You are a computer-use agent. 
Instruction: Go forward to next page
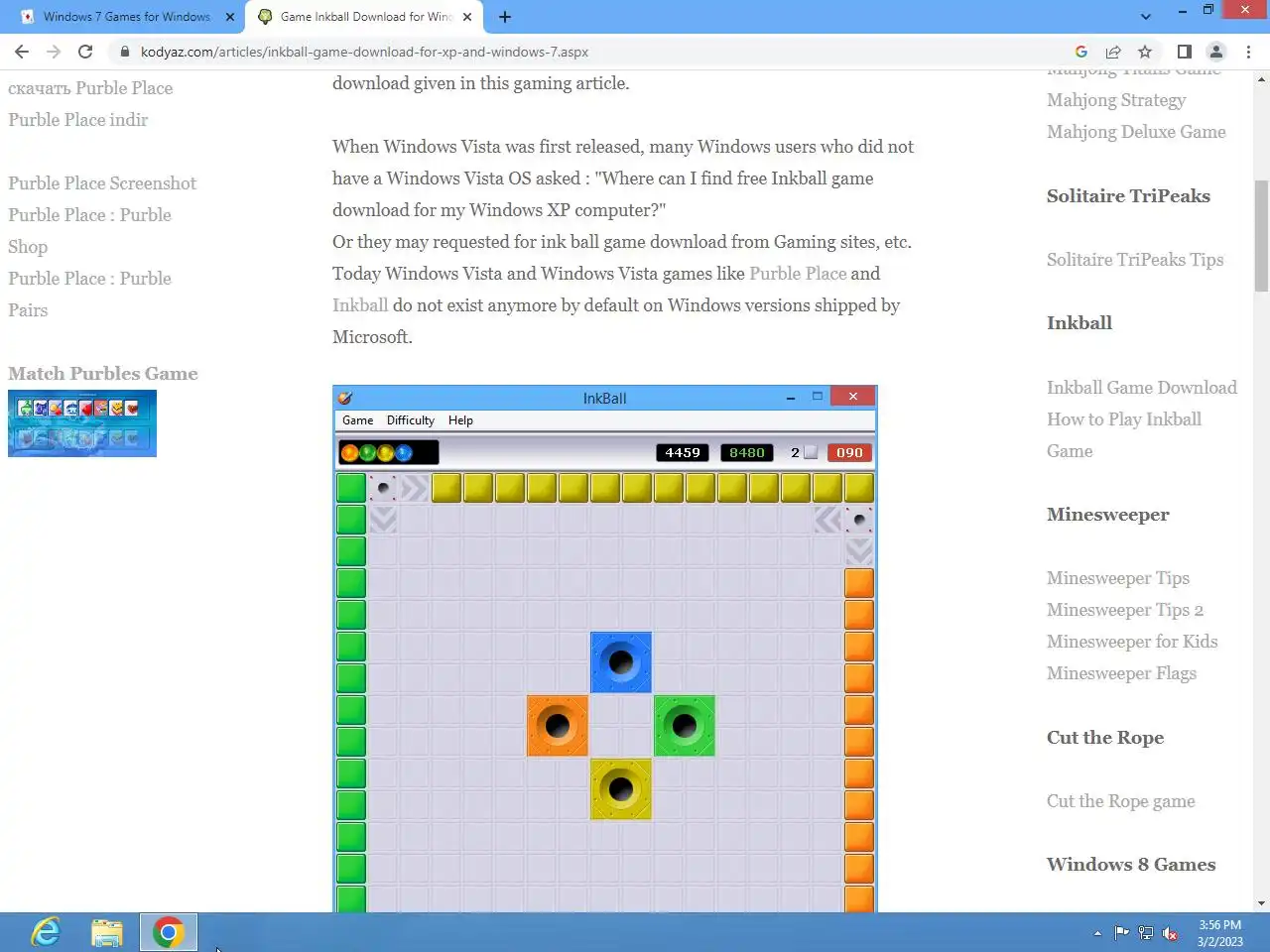(54, 52)
